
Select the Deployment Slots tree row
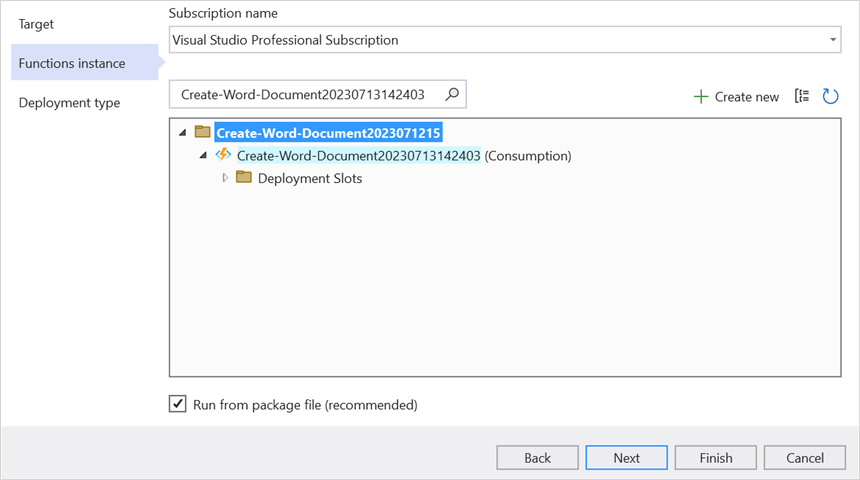(x=310, y=178)
